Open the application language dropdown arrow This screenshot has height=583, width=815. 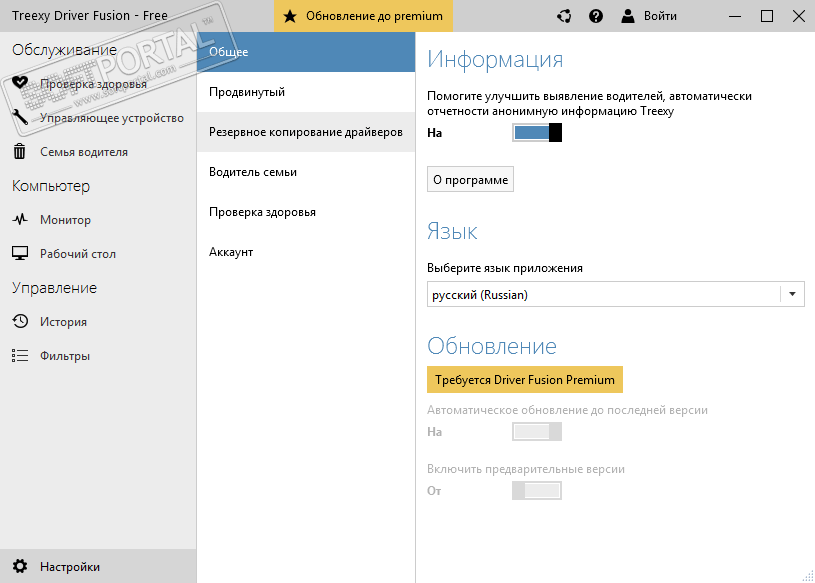(x=792, y=294)
